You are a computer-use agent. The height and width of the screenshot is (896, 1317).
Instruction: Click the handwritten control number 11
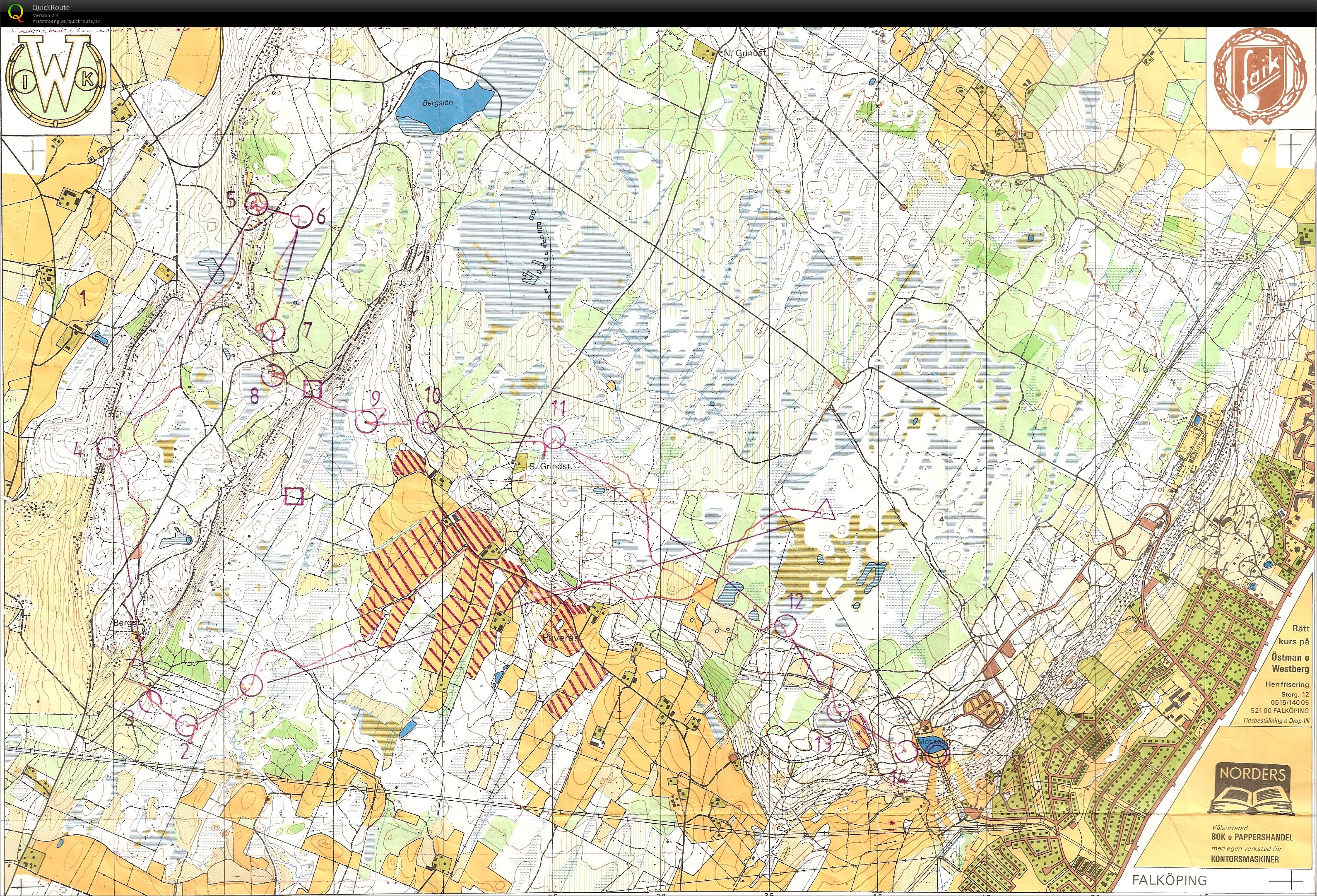click(558, 407)
